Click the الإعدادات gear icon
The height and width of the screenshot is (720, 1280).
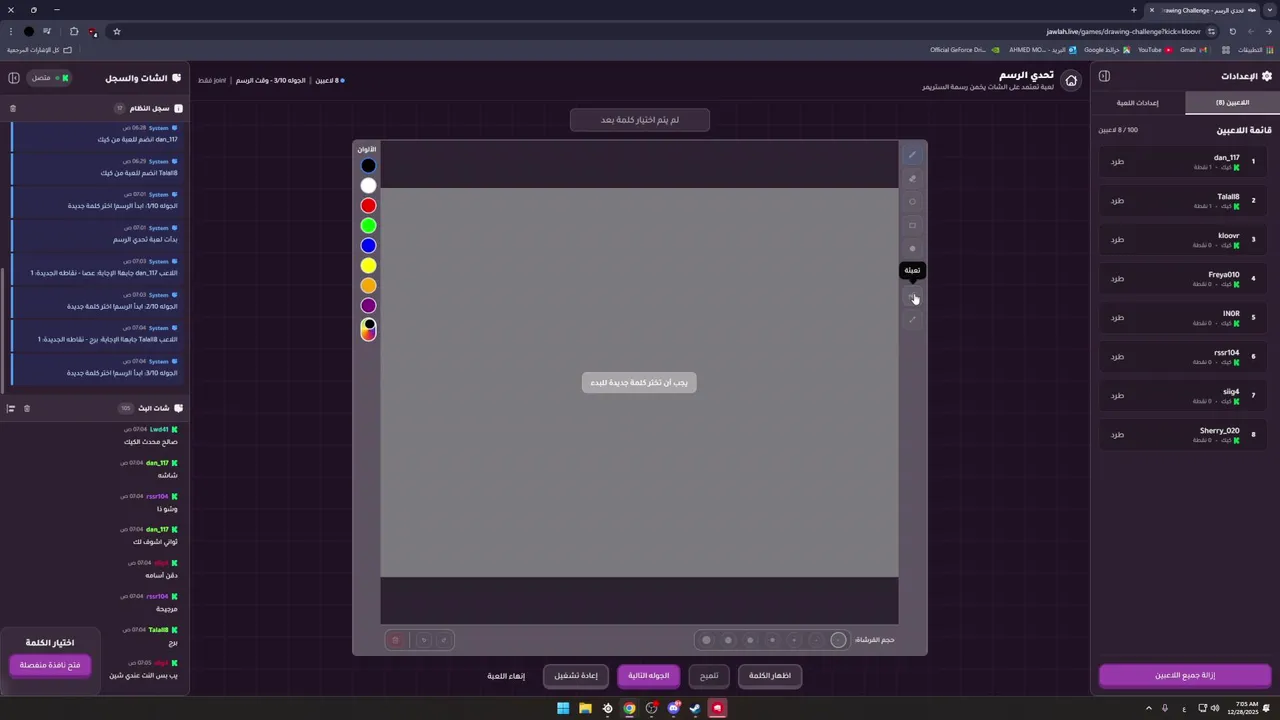click(1267, 76)
